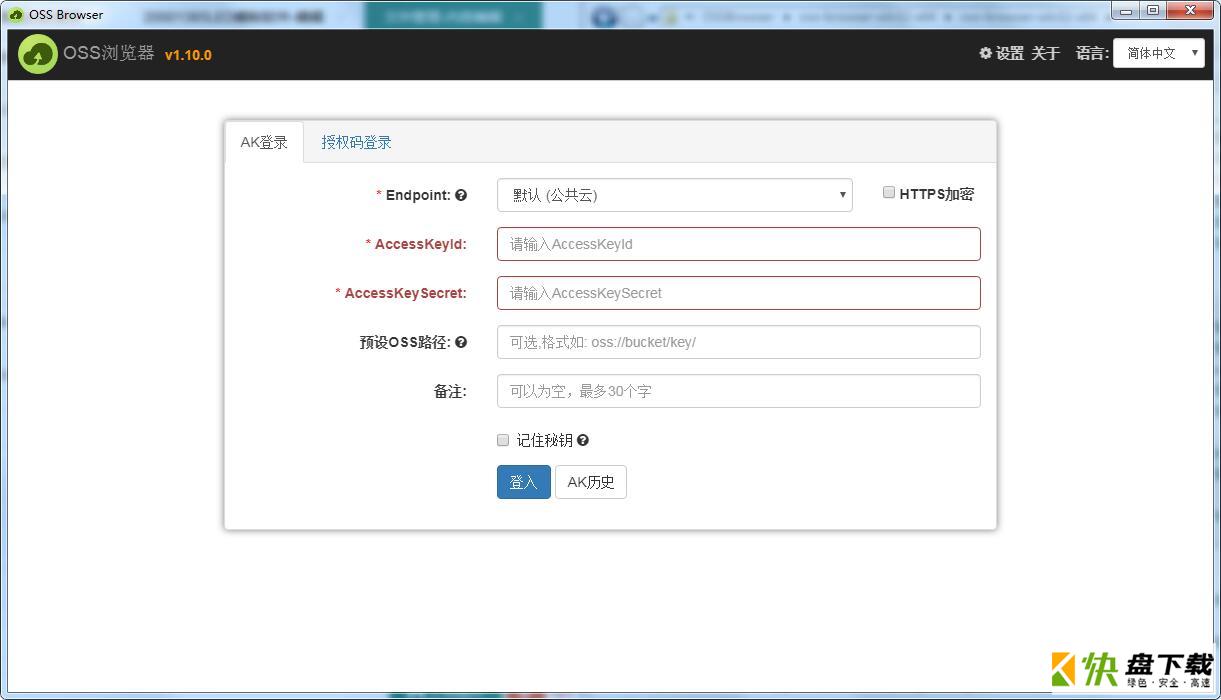Viewport: 1221px width, 700px height.
Task: Switch to the 授权码登录 tab
Action: coord(356,142)
